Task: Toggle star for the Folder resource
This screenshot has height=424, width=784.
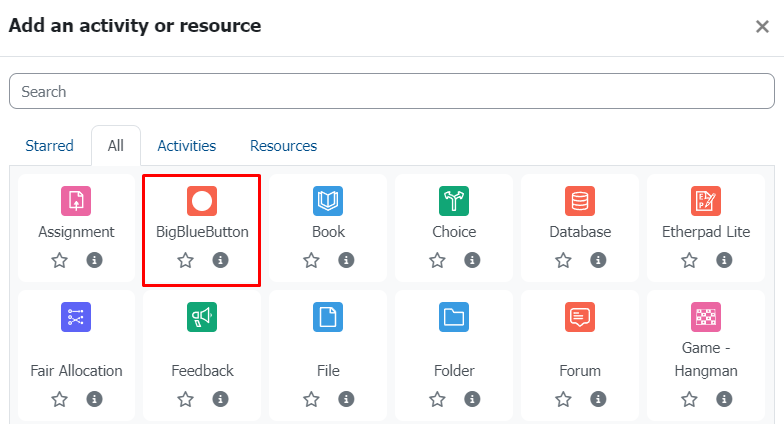Action: [438, 399]
